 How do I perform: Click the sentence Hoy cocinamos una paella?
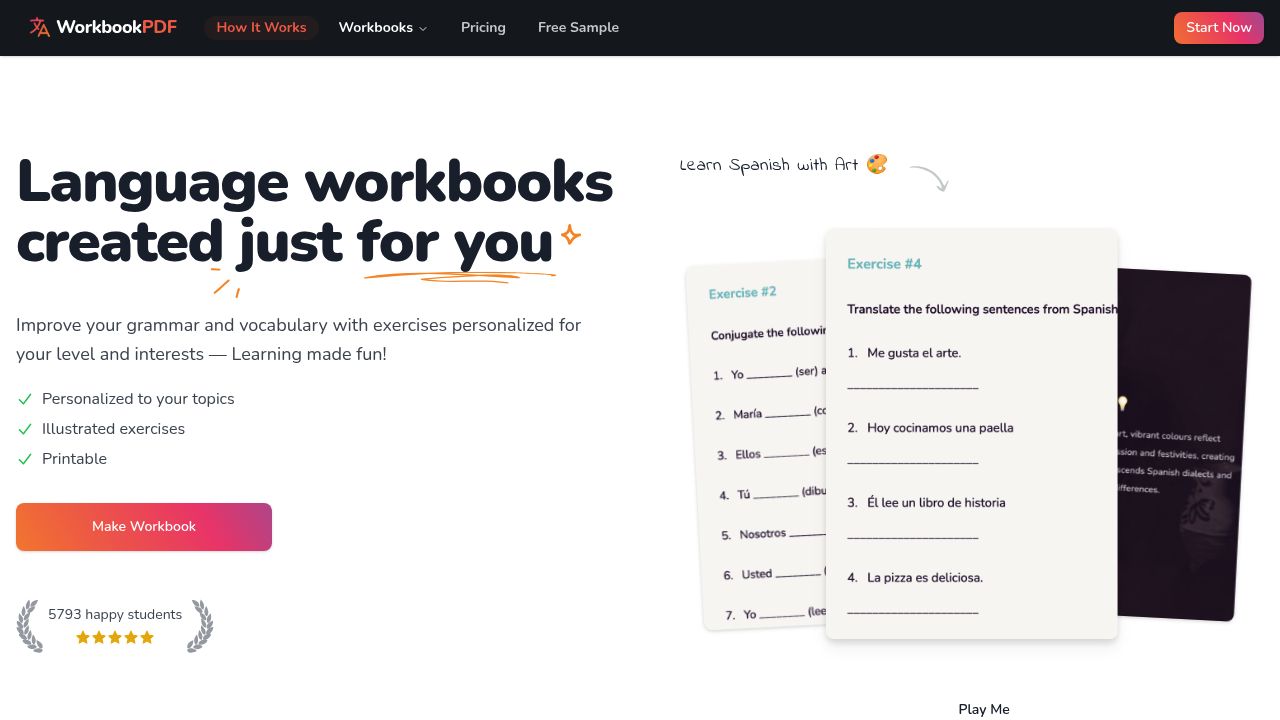pos(940,428)
